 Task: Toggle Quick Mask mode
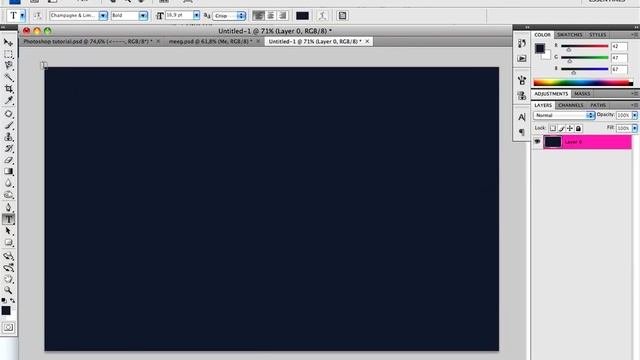coord(8,328)
